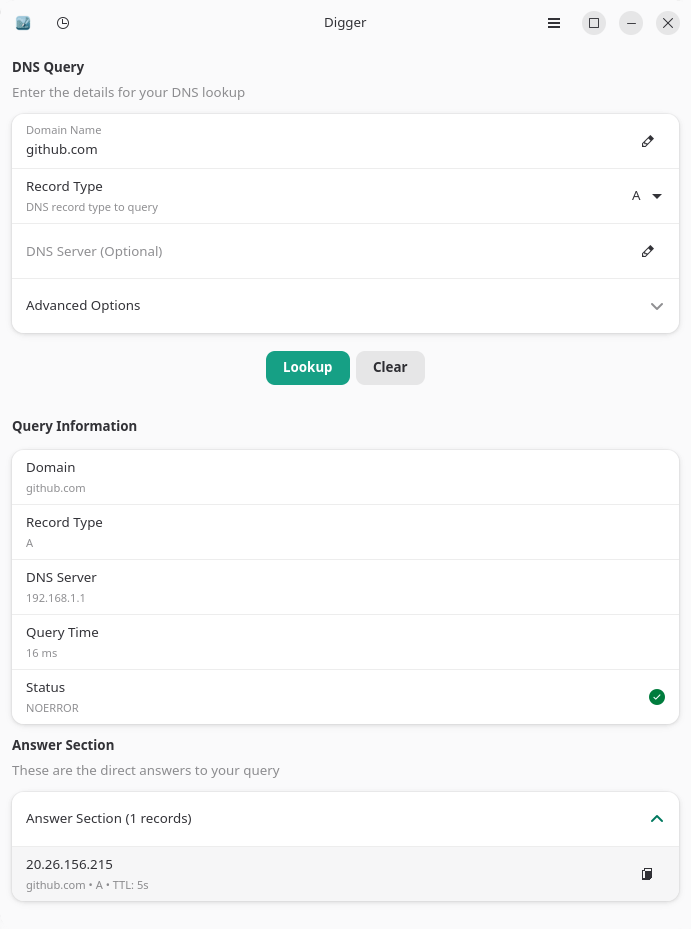Click 'Enter the details for your DNS lookup' text

tap(129, 92)
